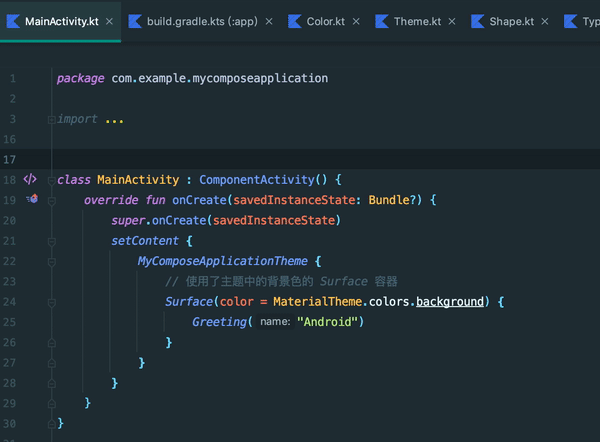Follow the underlined 'background' reference
This screenshot has height=442, width=600.
click(450, 302)
